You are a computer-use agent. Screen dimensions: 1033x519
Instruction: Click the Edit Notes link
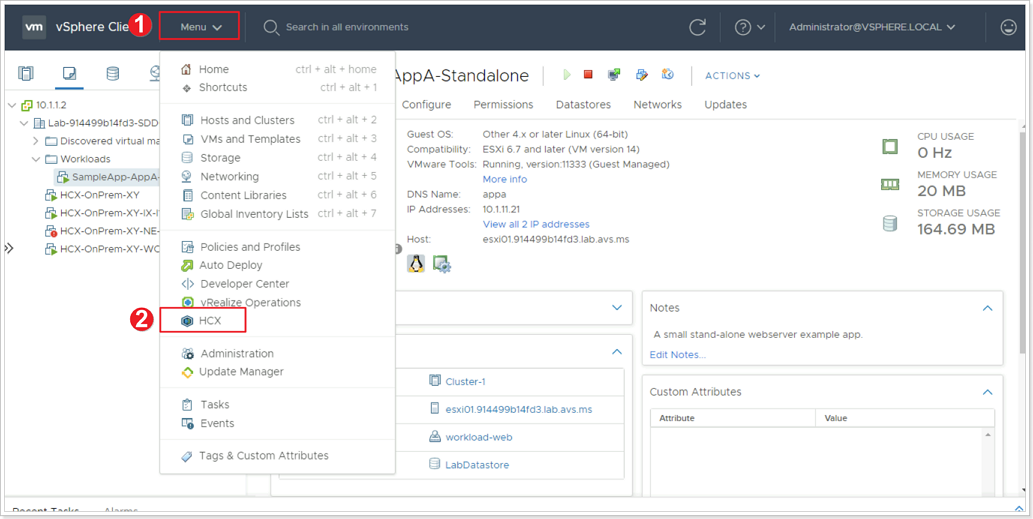pos(677,354)
